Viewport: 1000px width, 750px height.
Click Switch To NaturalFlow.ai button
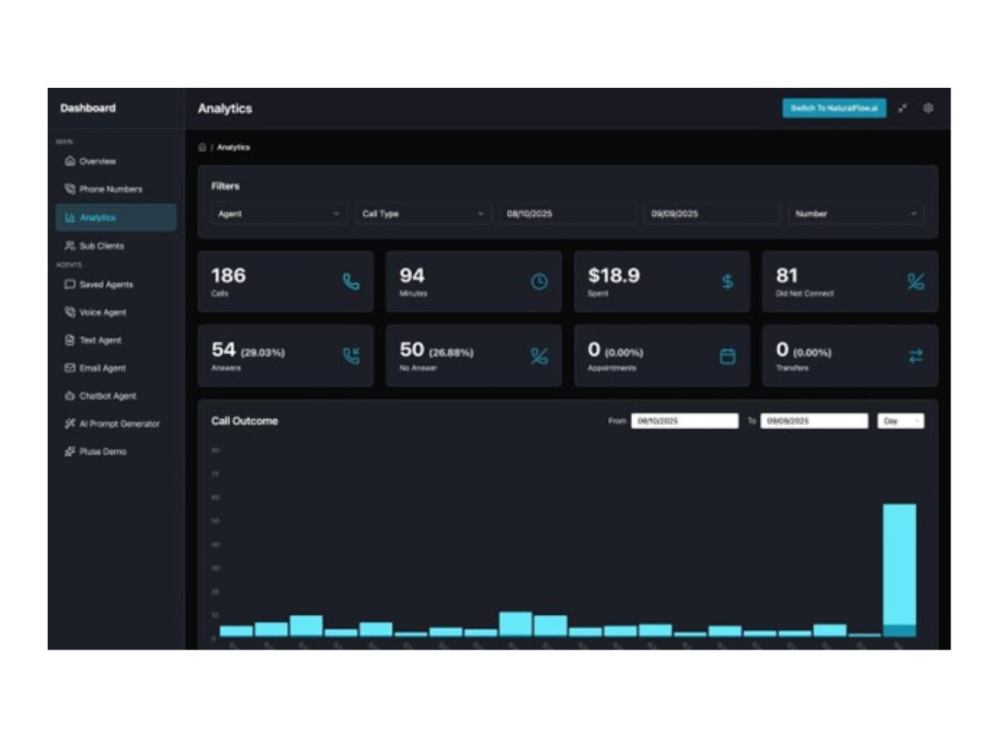tap(834, 108)
